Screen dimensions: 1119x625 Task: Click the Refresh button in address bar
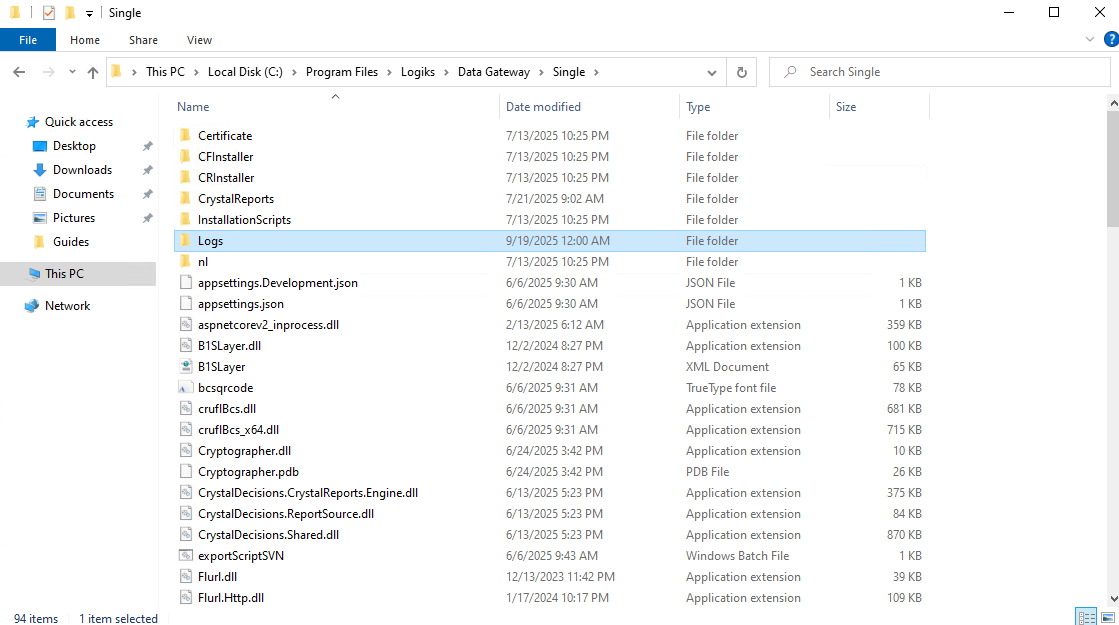point(741,72)
